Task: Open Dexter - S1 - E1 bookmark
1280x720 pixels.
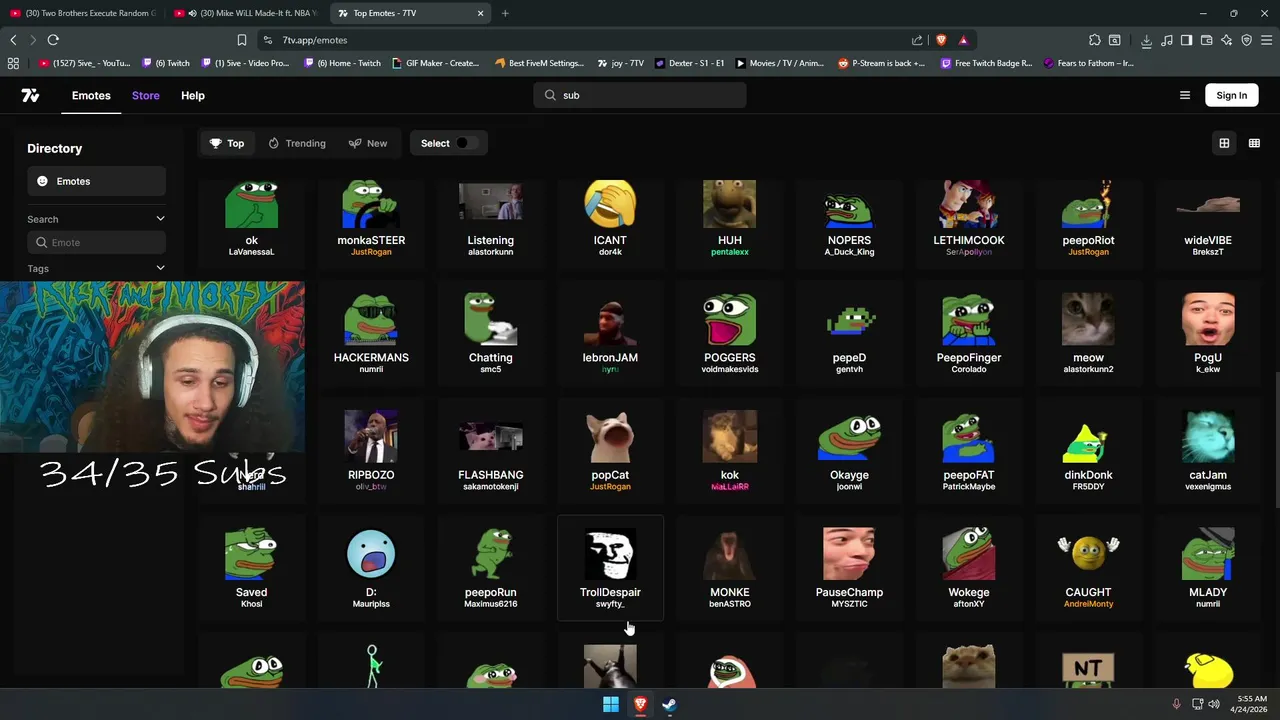Action: (689, 63)
